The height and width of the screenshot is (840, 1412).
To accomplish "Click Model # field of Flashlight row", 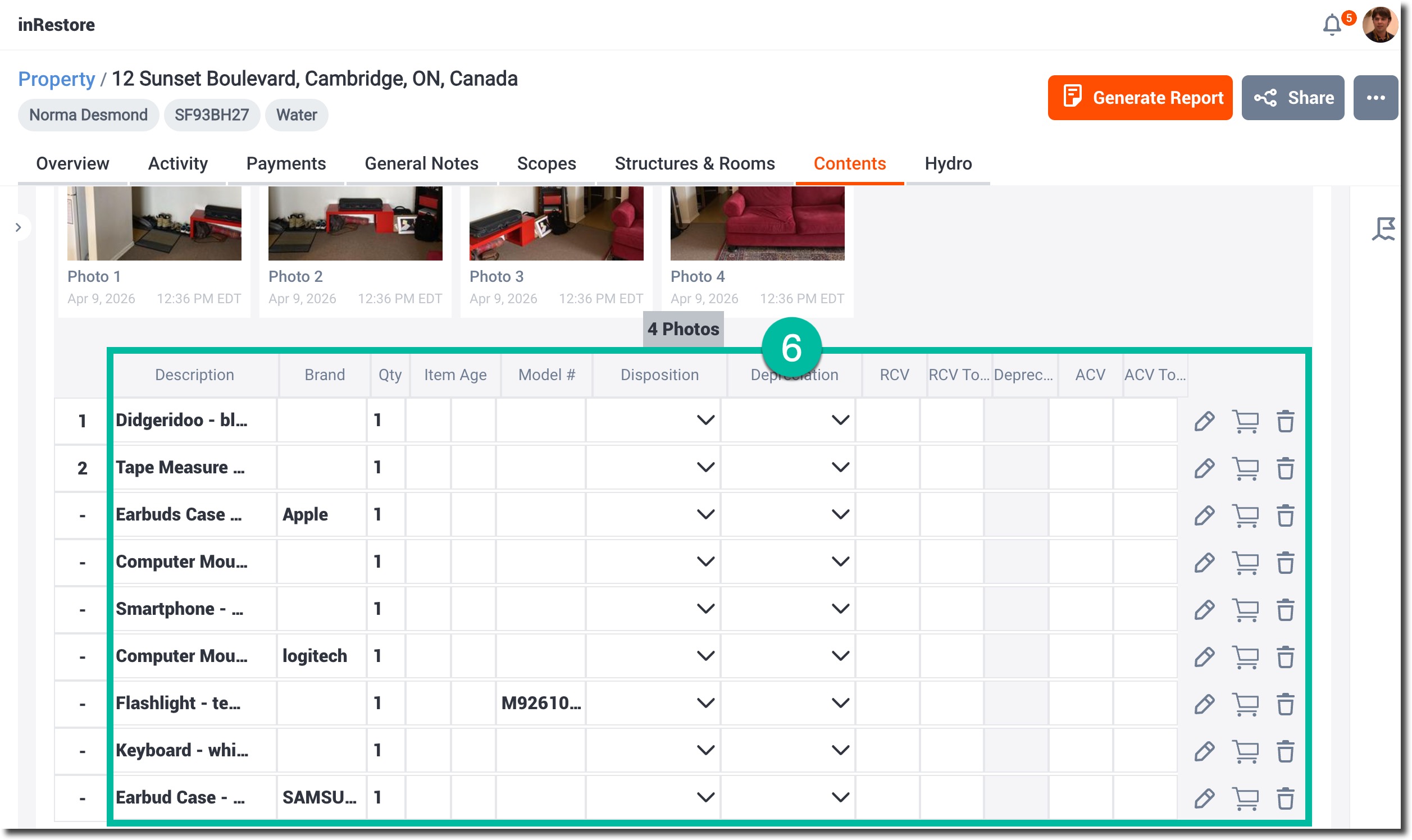I will pyautogui.click(x=540, y=703).
